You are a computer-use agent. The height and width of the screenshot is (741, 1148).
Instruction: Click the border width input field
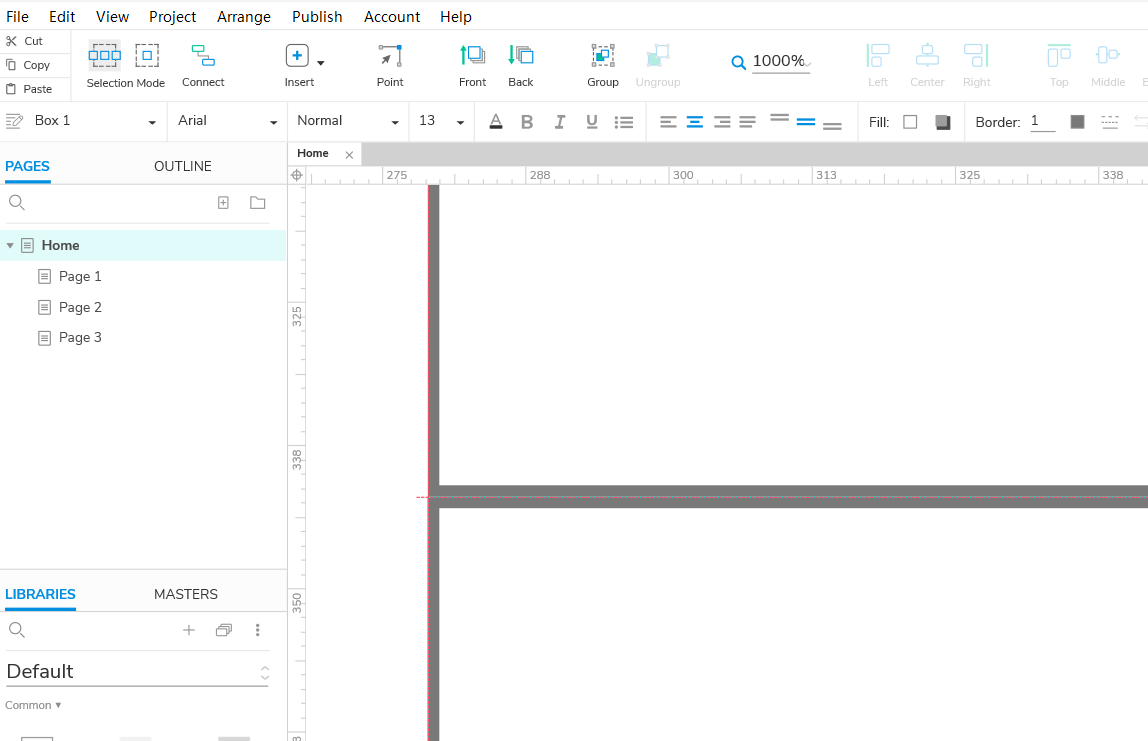click(1042, 121)
